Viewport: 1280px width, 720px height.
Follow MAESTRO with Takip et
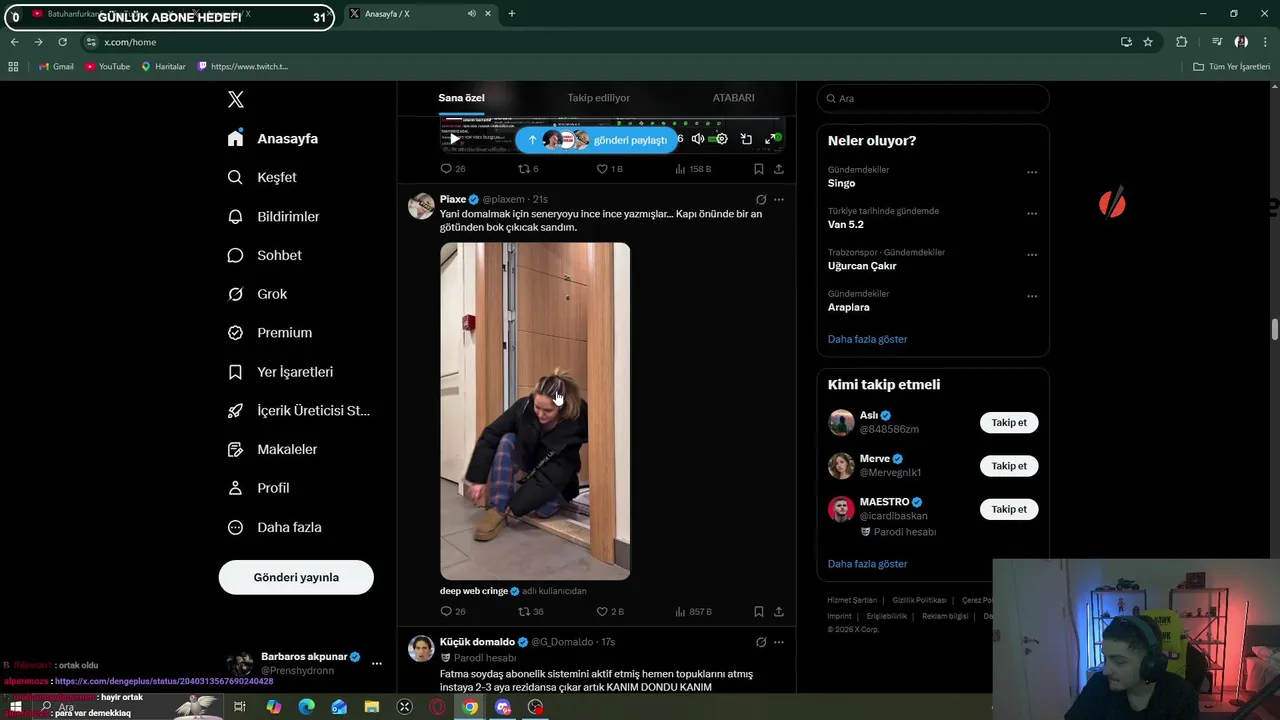[1009, 509]
